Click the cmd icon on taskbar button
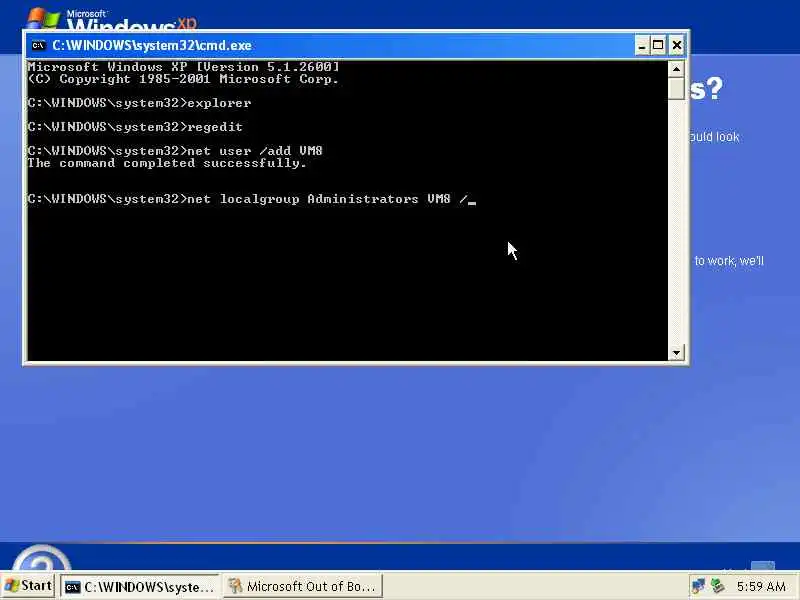This screenshot has height=600, width=800. coord(72,587)
